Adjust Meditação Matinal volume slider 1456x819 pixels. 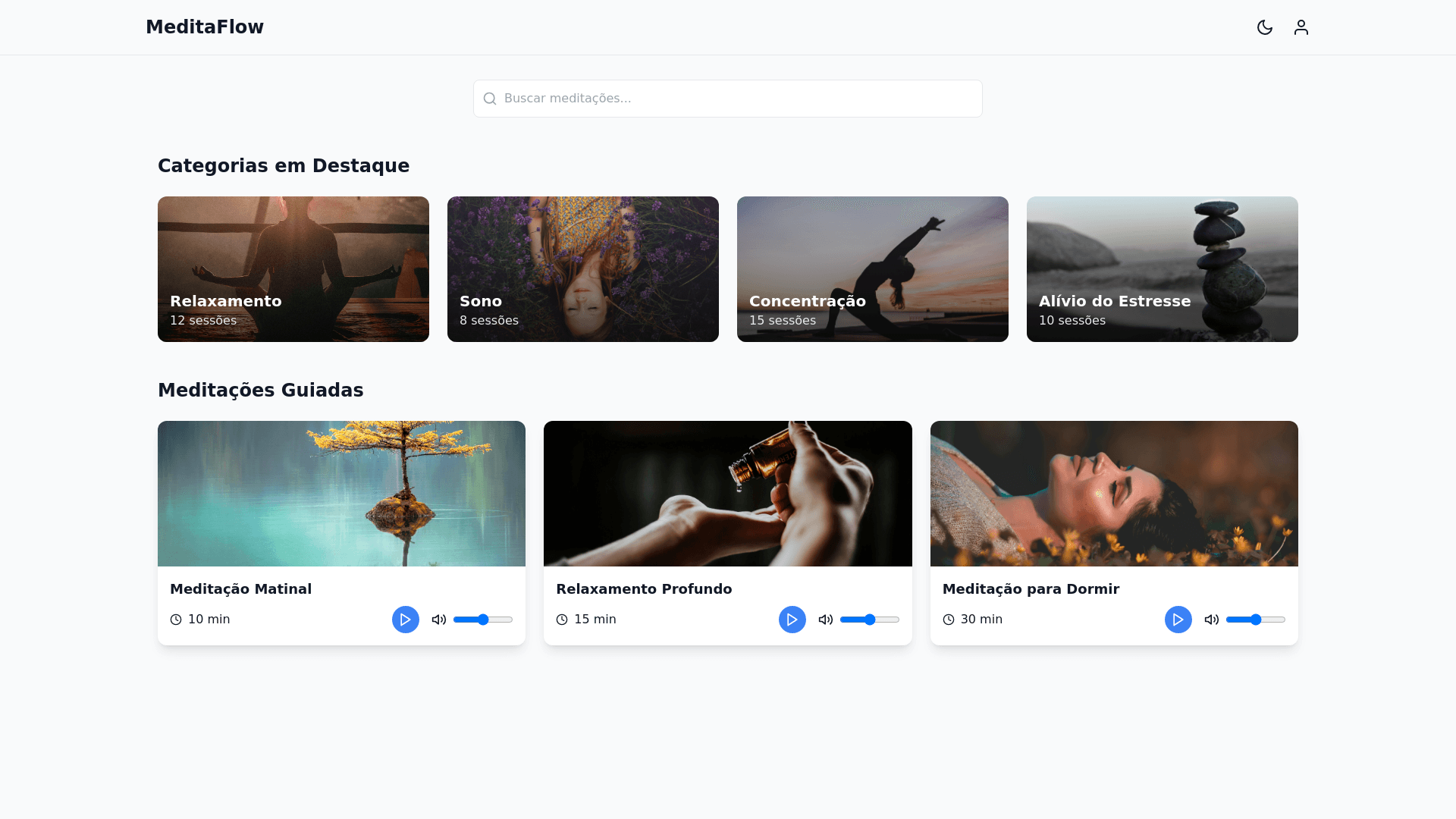point(483,620)
